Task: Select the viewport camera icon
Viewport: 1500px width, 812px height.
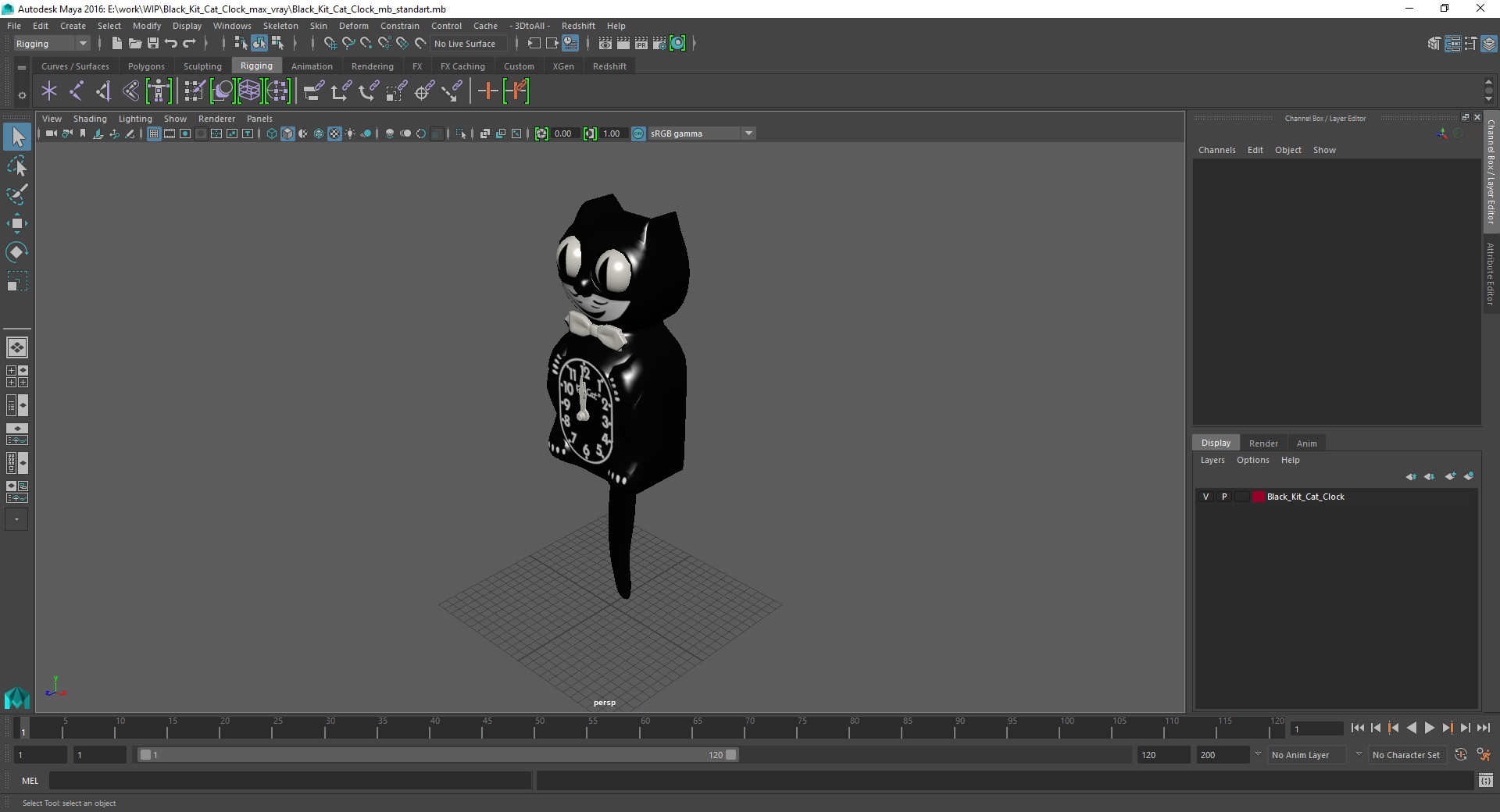Action: pos(51,134)
